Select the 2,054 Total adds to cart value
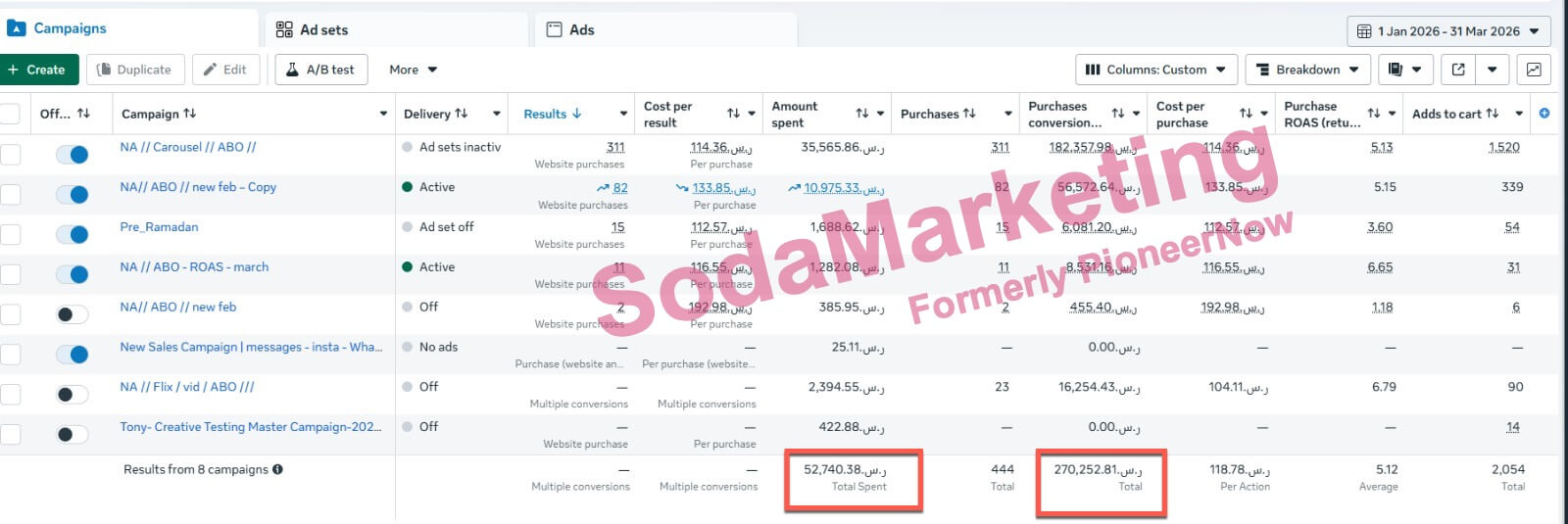This screenshot has height=524, width=1568. tap(1508, 469)
